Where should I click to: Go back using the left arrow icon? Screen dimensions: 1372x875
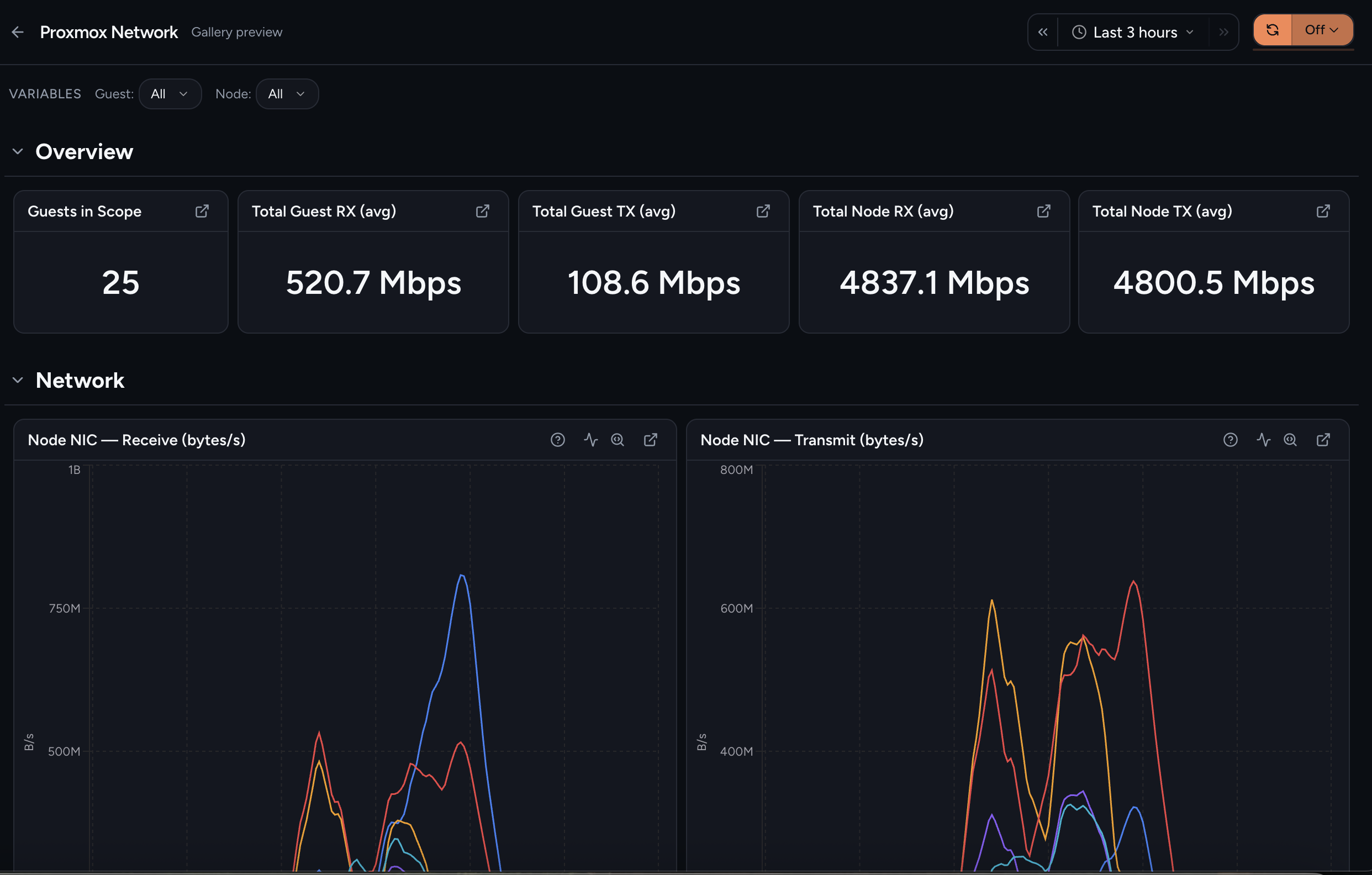(18, 32)
